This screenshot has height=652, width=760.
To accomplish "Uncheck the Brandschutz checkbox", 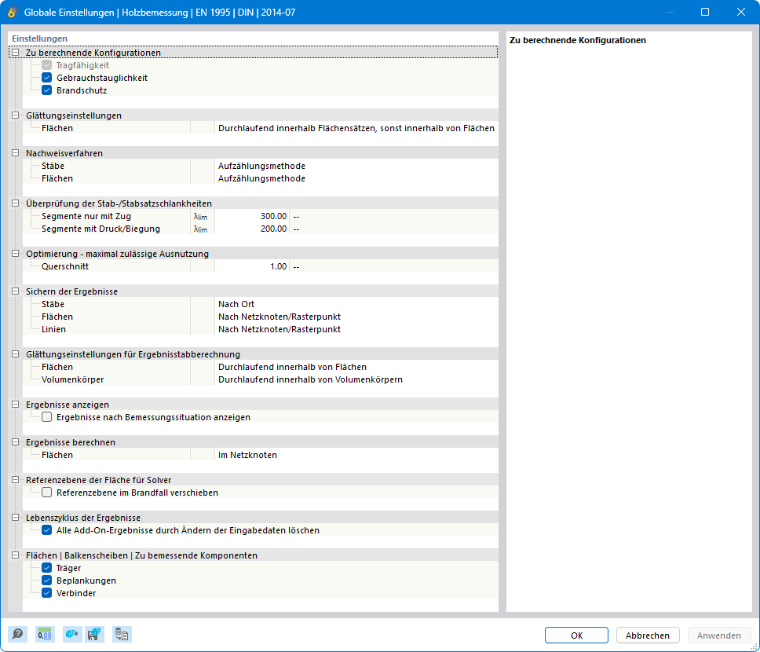I will 47,90.
